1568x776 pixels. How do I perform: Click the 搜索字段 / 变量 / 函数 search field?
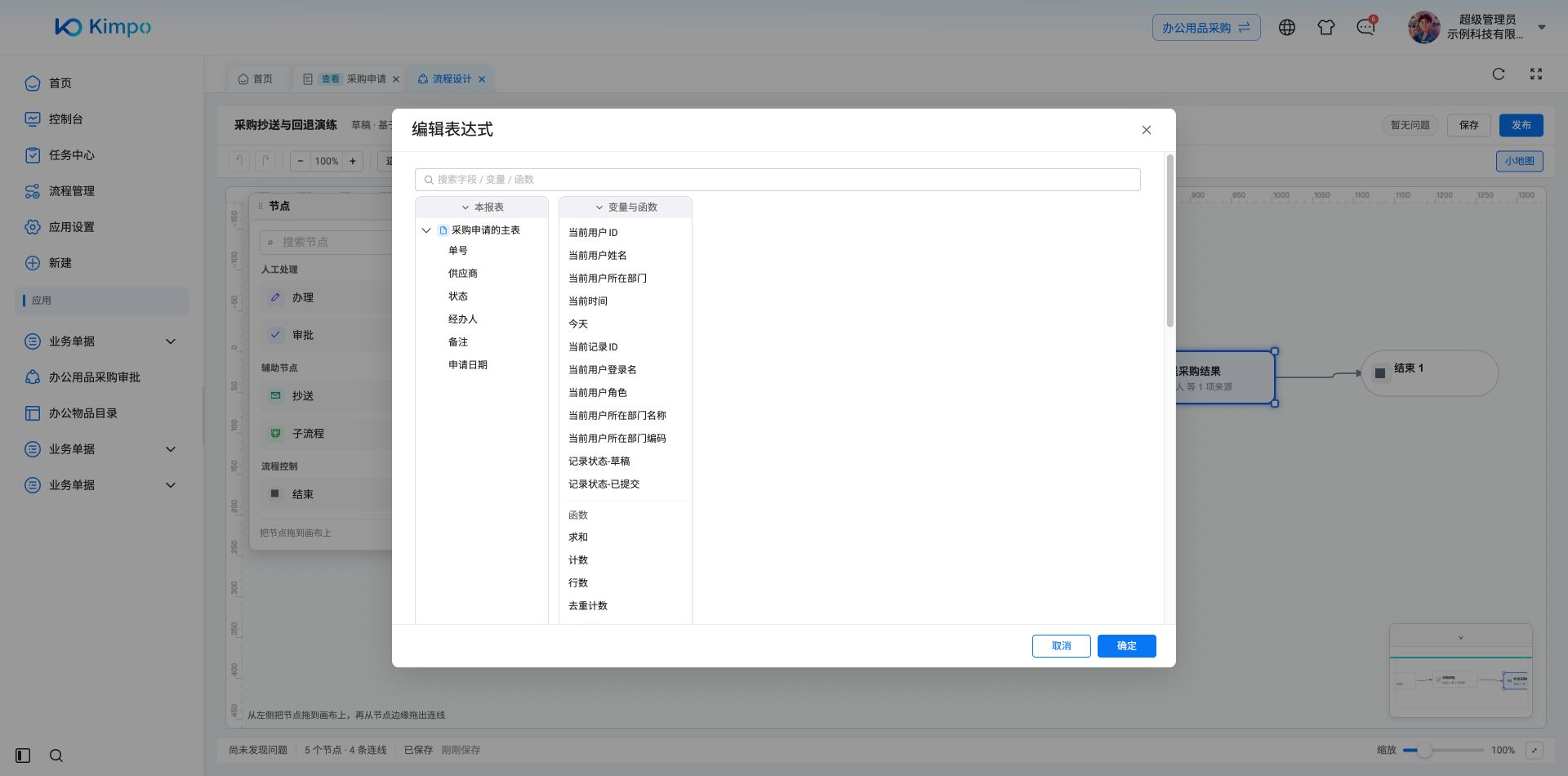pyautogui.click(x=777, y=180)
